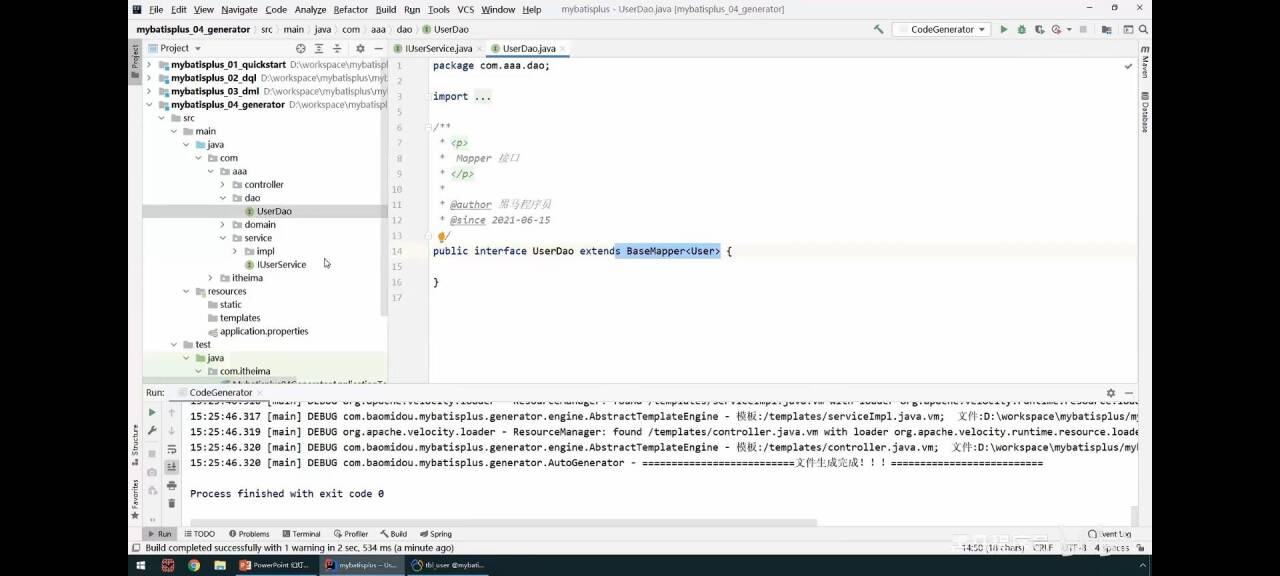
Task: Close the UserDao.java editor tab
Action: click(x=564, y=48)
